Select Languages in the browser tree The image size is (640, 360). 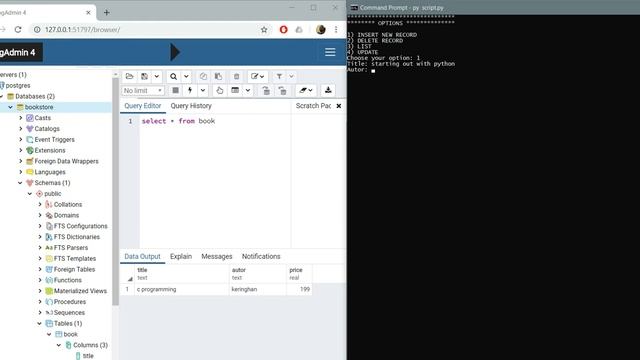coord(50,172)
